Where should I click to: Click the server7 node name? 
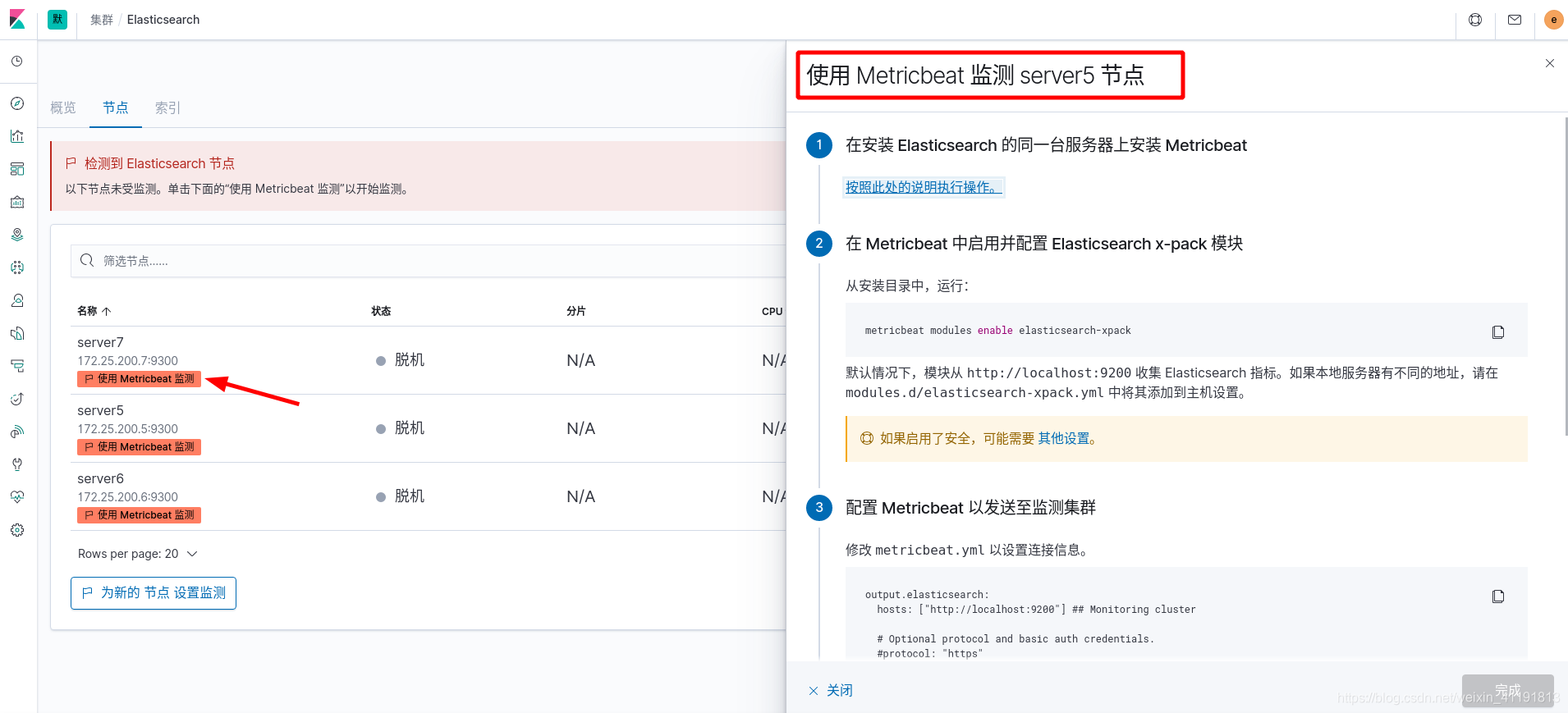coord(100,342)
